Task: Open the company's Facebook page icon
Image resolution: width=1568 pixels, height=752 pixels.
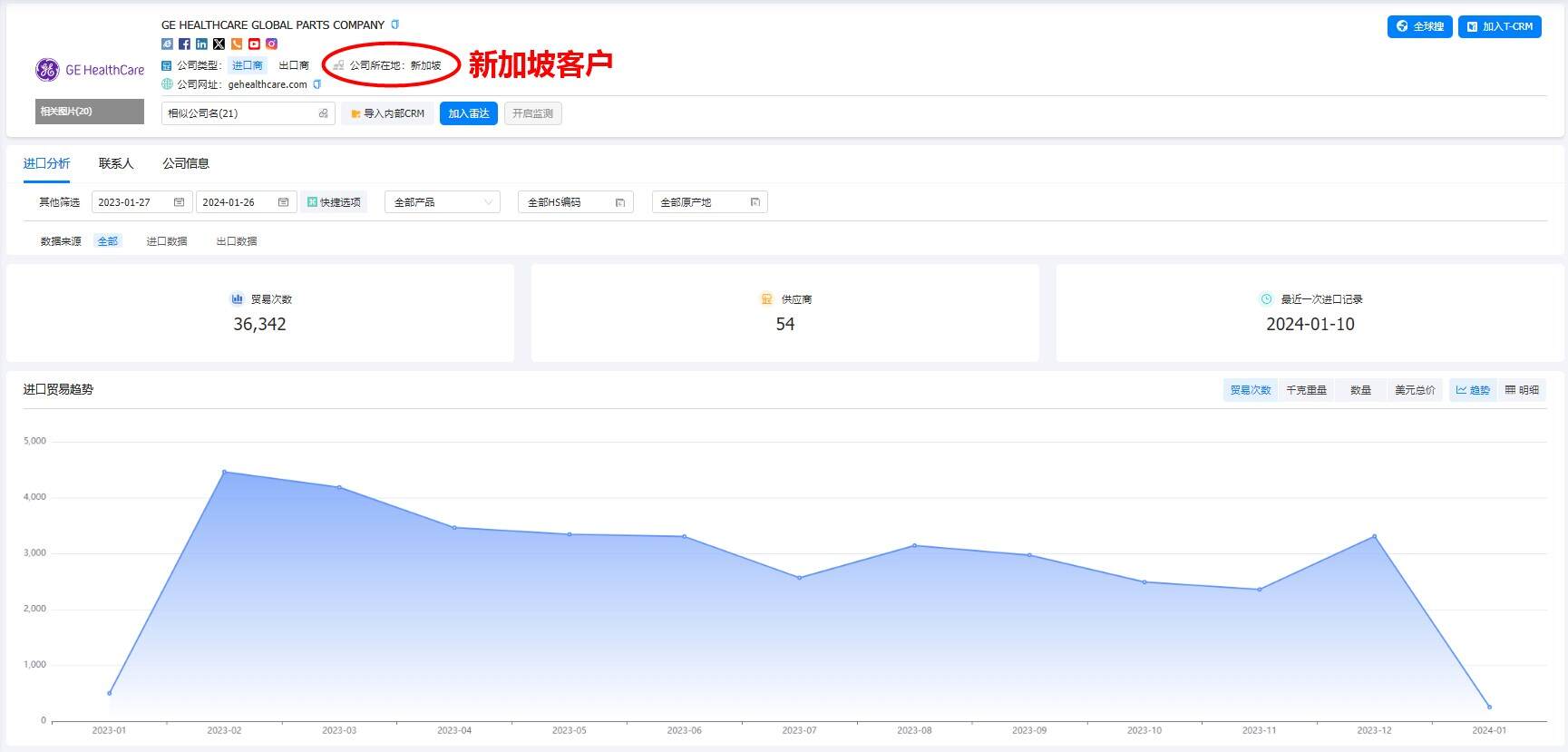Action: click(184, 44)
